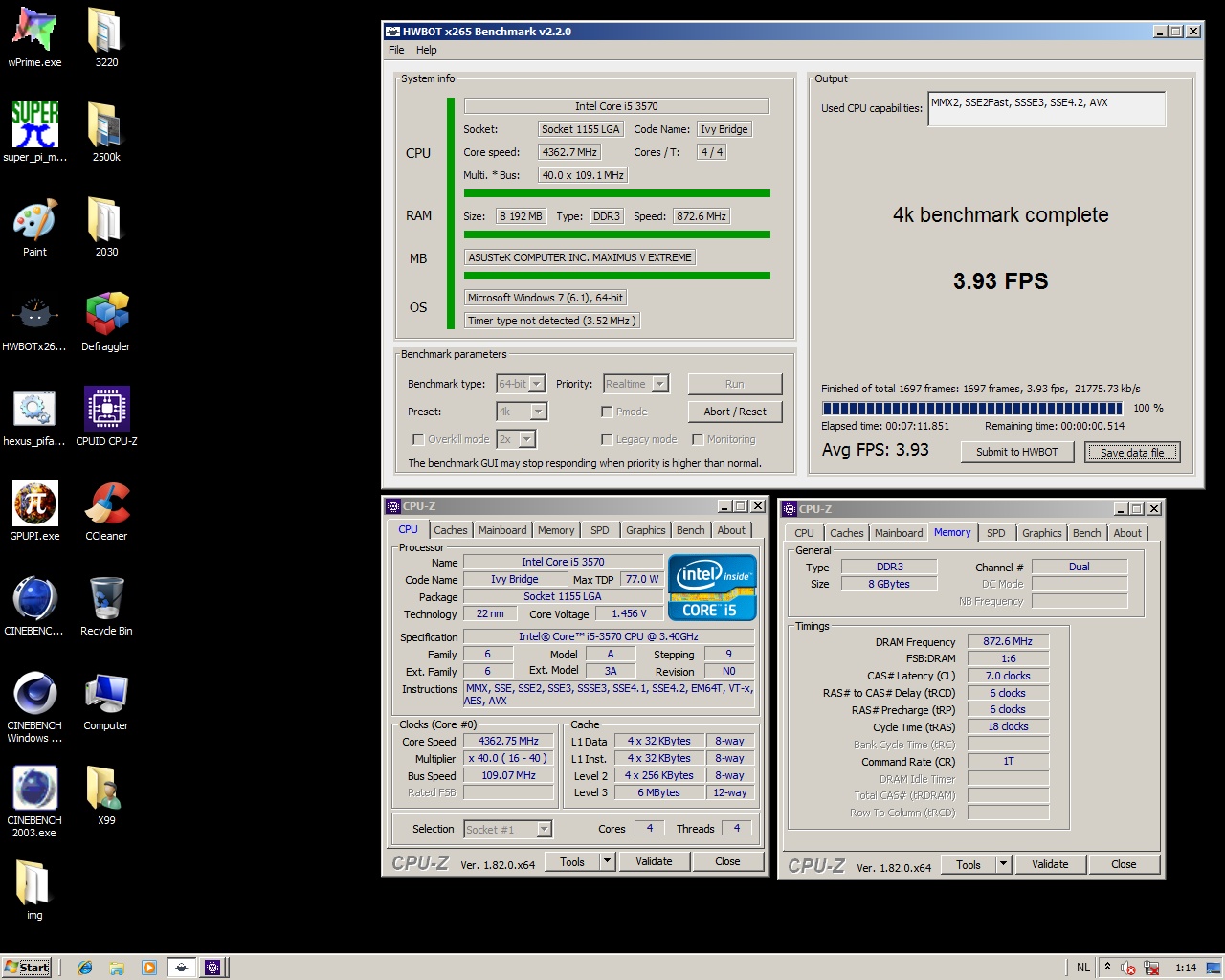The height and width of the screenshot is (980, 1225).
Task: Toggle the Overkill mode checkbox
Action: pyautogui.click(x=418, y=439)
